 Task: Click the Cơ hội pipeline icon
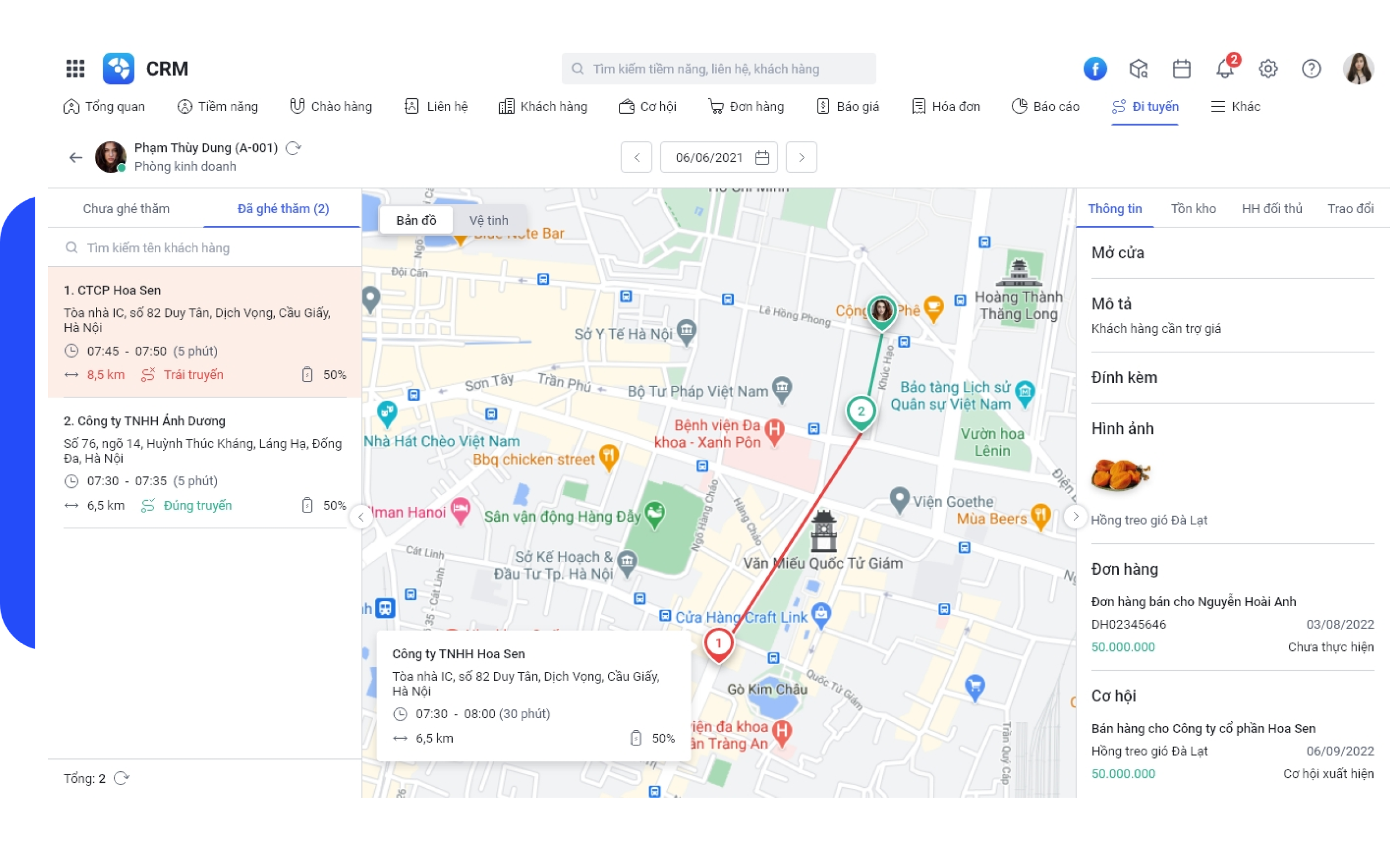click(623, 106)
